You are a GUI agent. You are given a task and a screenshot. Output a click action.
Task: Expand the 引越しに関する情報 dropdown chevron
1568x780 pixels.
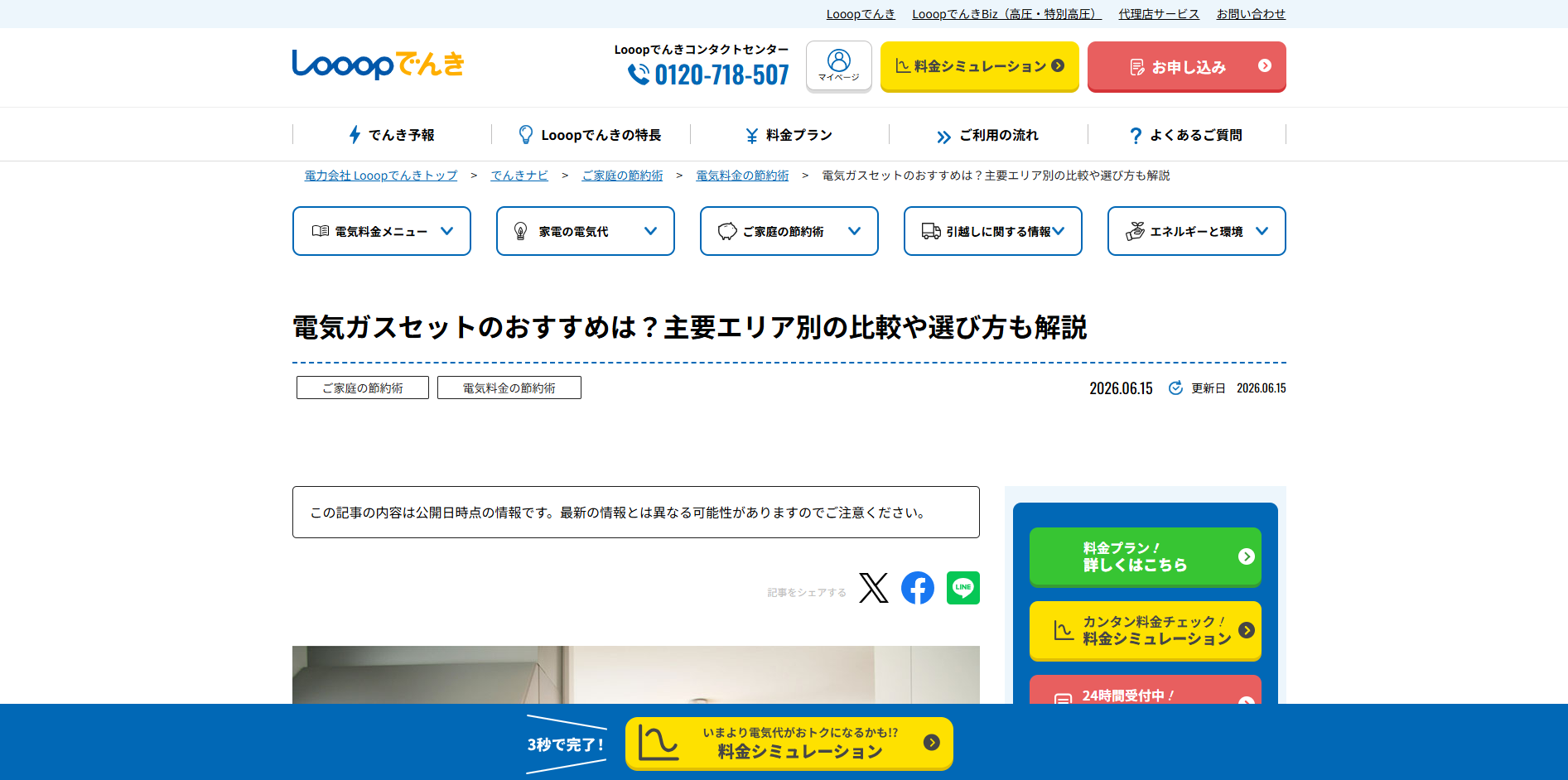point(1059,231)
